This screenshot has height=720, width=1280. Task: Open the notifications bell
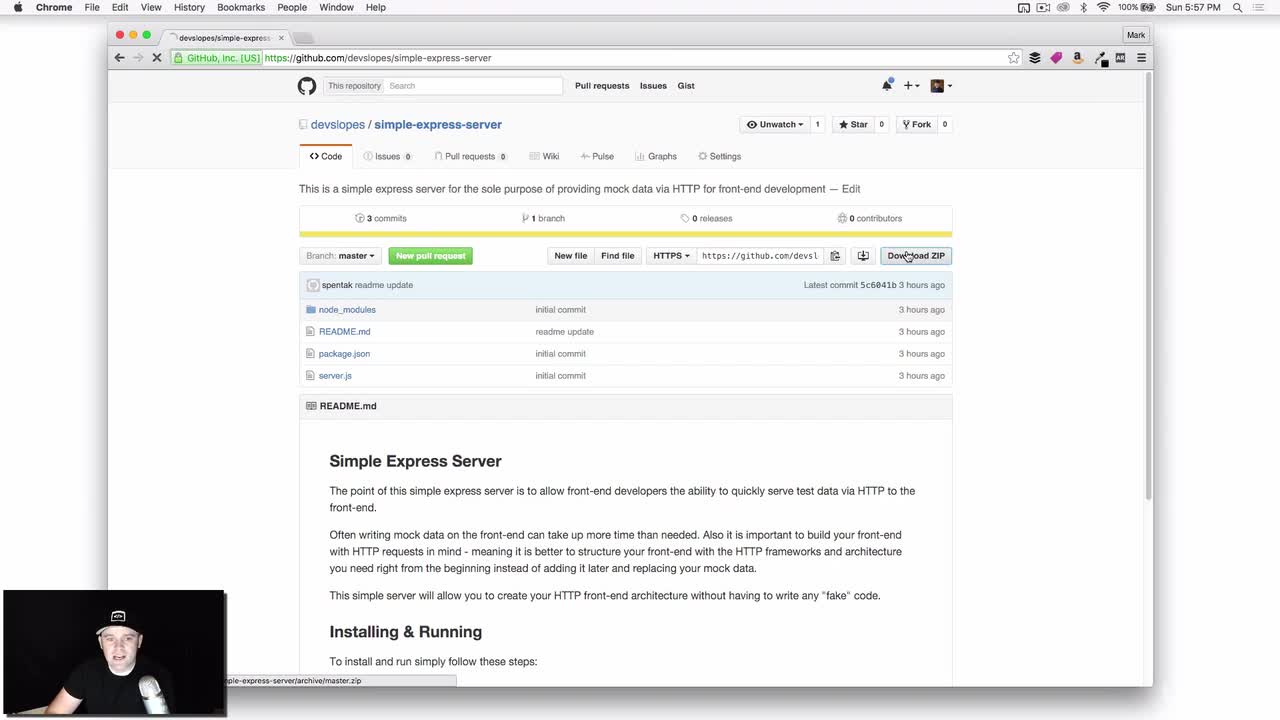[x=886, y=85]
